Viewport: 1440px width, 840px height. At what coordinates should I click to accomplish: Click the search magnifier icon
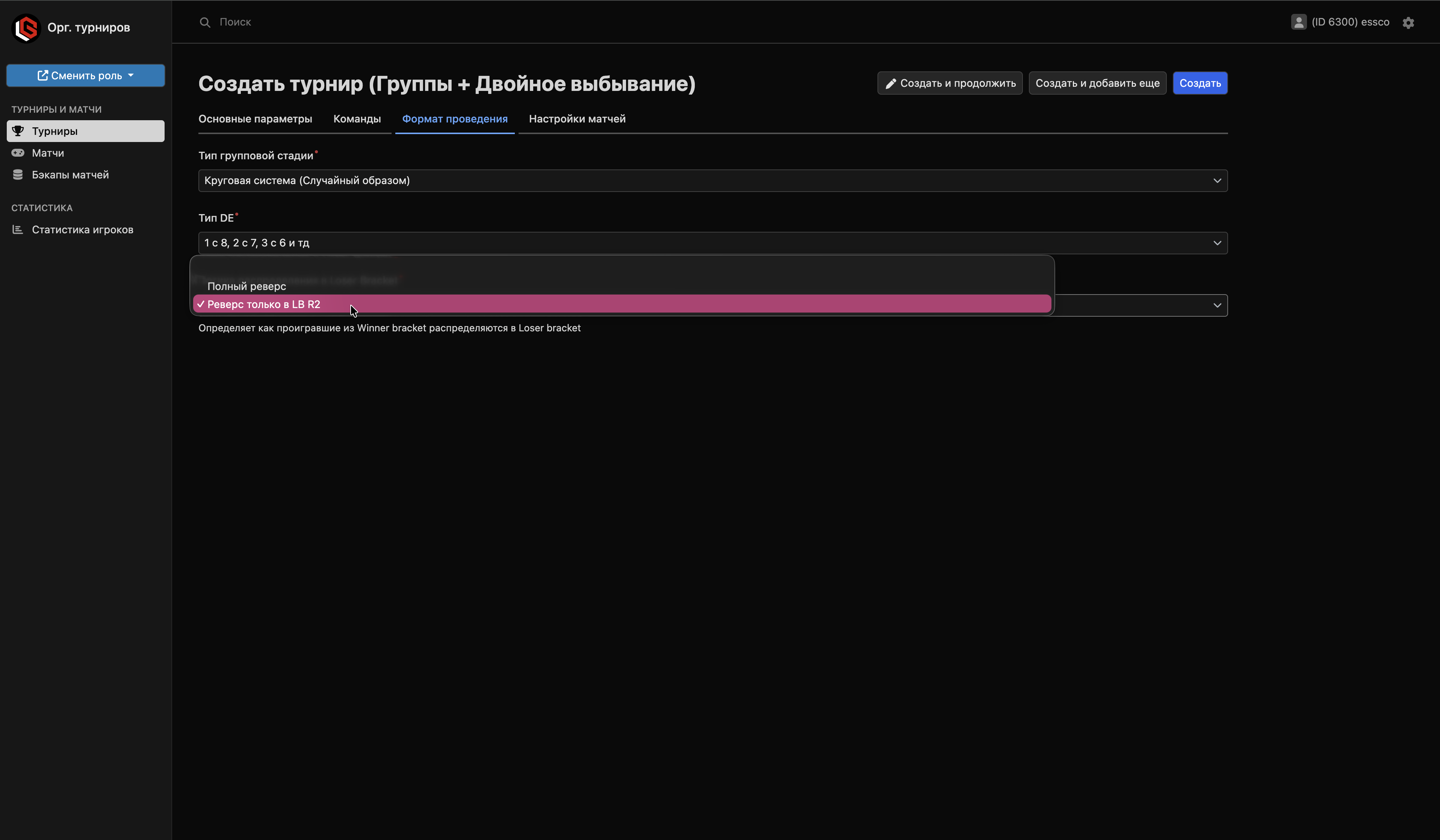[x=204, y=22]
